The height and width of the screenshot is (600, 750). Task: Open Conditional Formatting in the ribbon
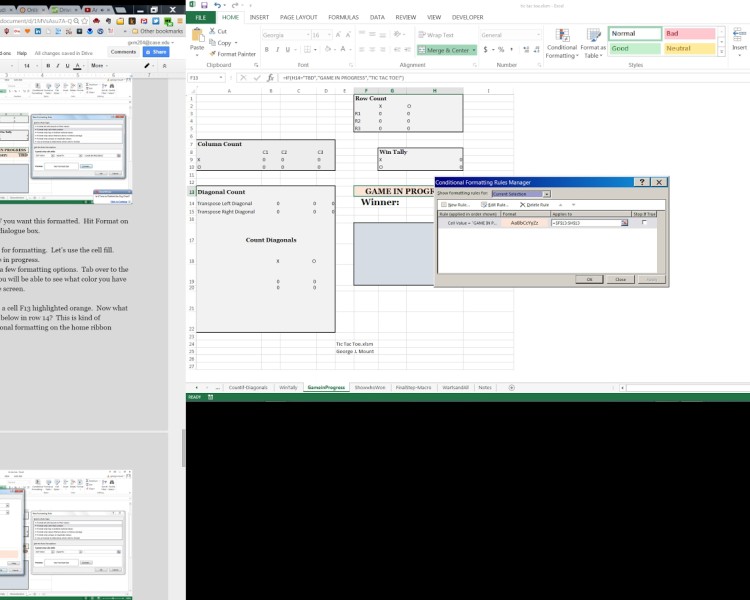tap(562, 42)
